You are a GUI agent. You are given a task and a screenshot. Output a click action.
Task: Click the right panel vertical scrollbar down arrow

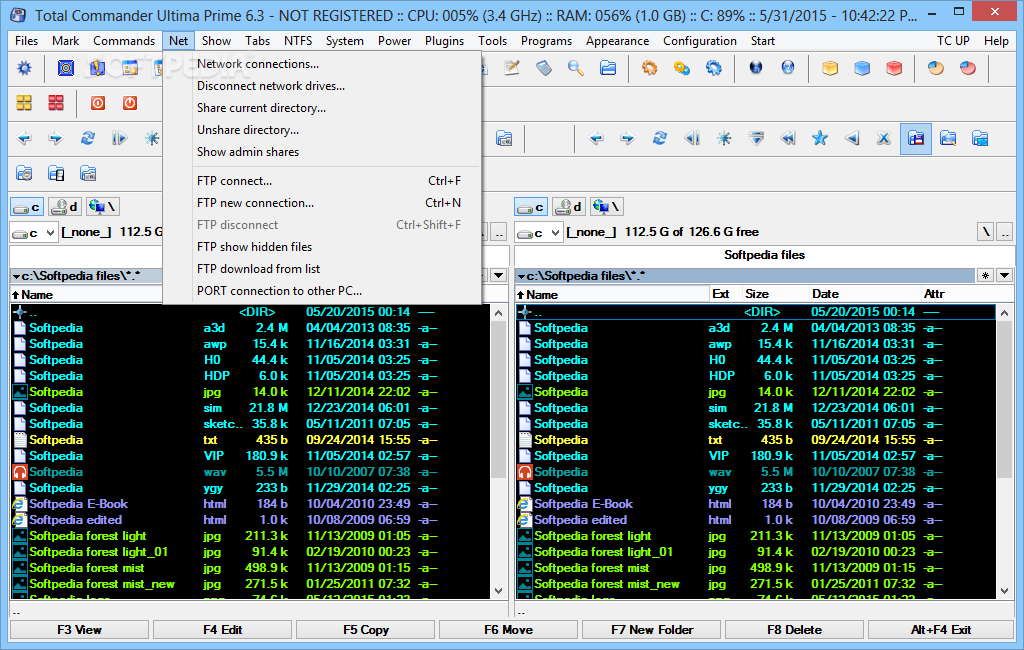[1004, 591]
